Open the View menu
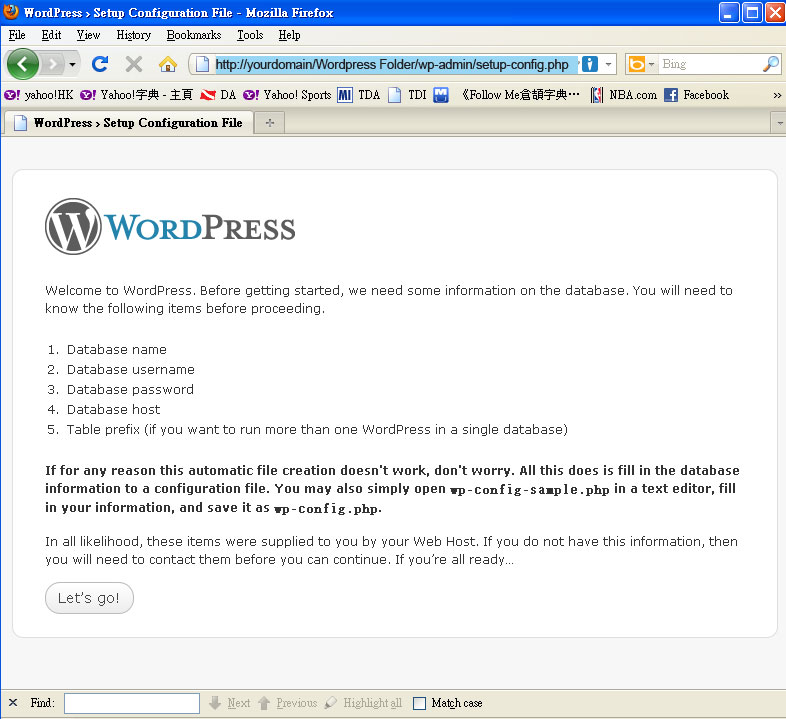The height and width of the screenshot is (719, 786). click(x=88, y=35)
